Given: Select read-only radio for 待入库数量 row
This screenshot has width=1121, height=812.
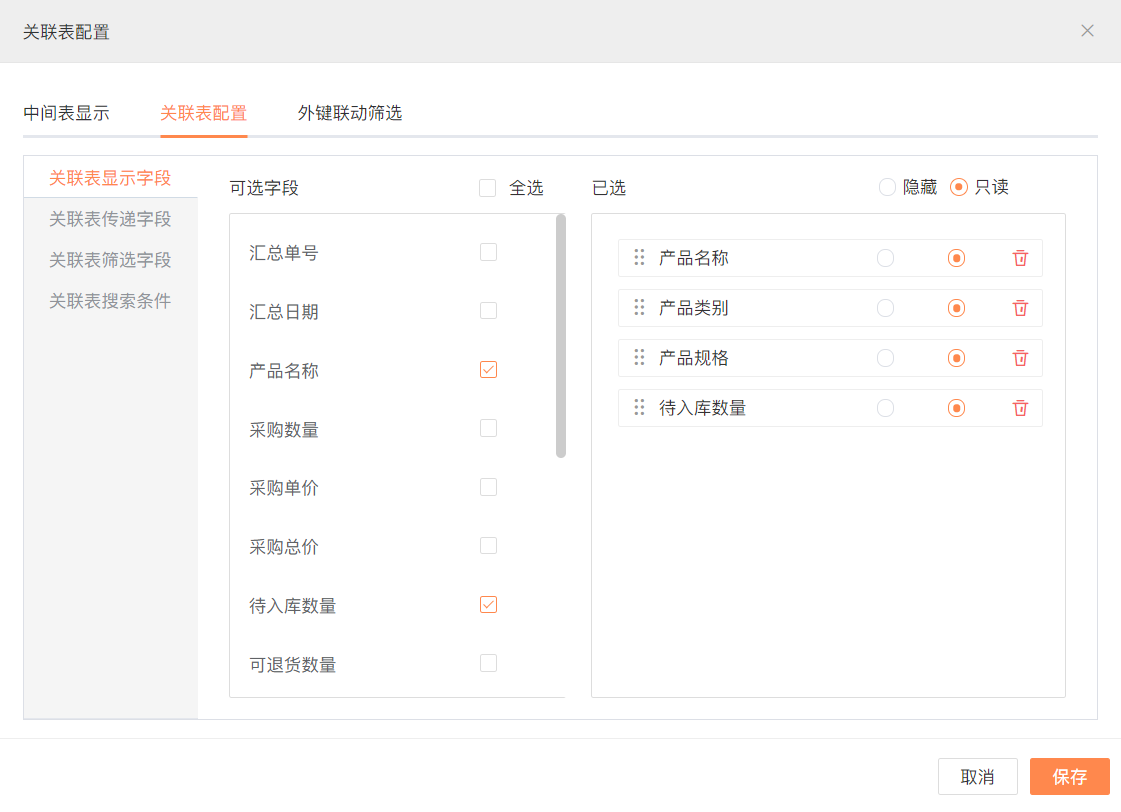Looking at the screenshot, I should tap(957, 408).
